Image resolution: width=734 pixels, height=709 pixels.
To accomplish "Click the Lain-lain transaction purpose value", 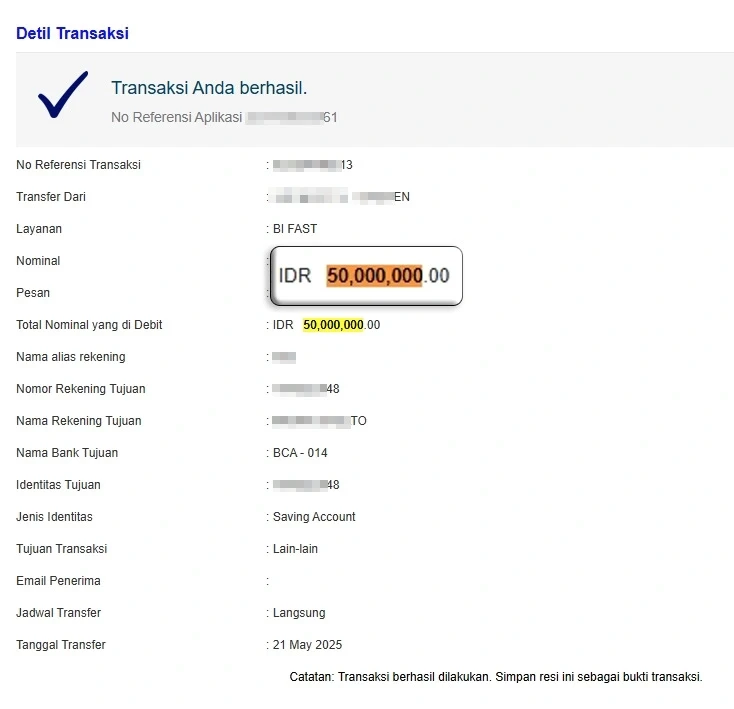I will coord(295,548).
